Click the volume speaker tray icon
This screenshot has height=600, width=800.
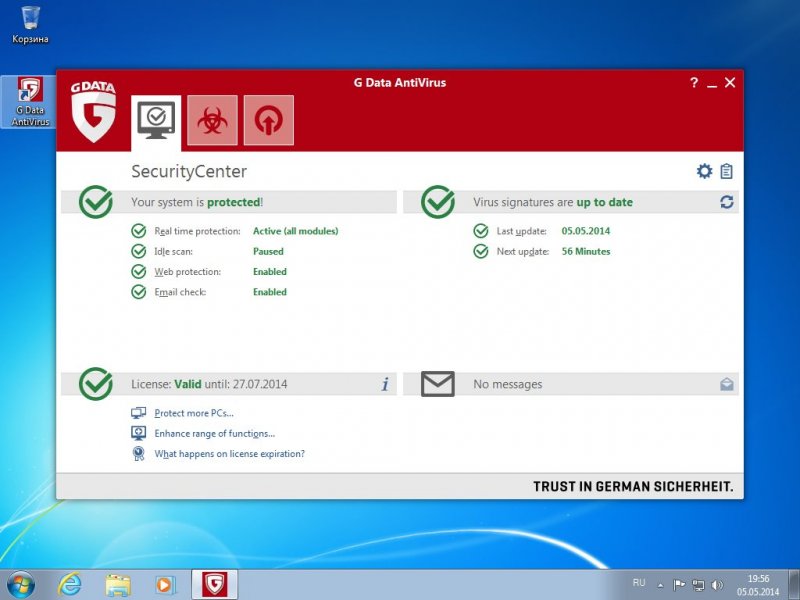(x=717, y=585)
